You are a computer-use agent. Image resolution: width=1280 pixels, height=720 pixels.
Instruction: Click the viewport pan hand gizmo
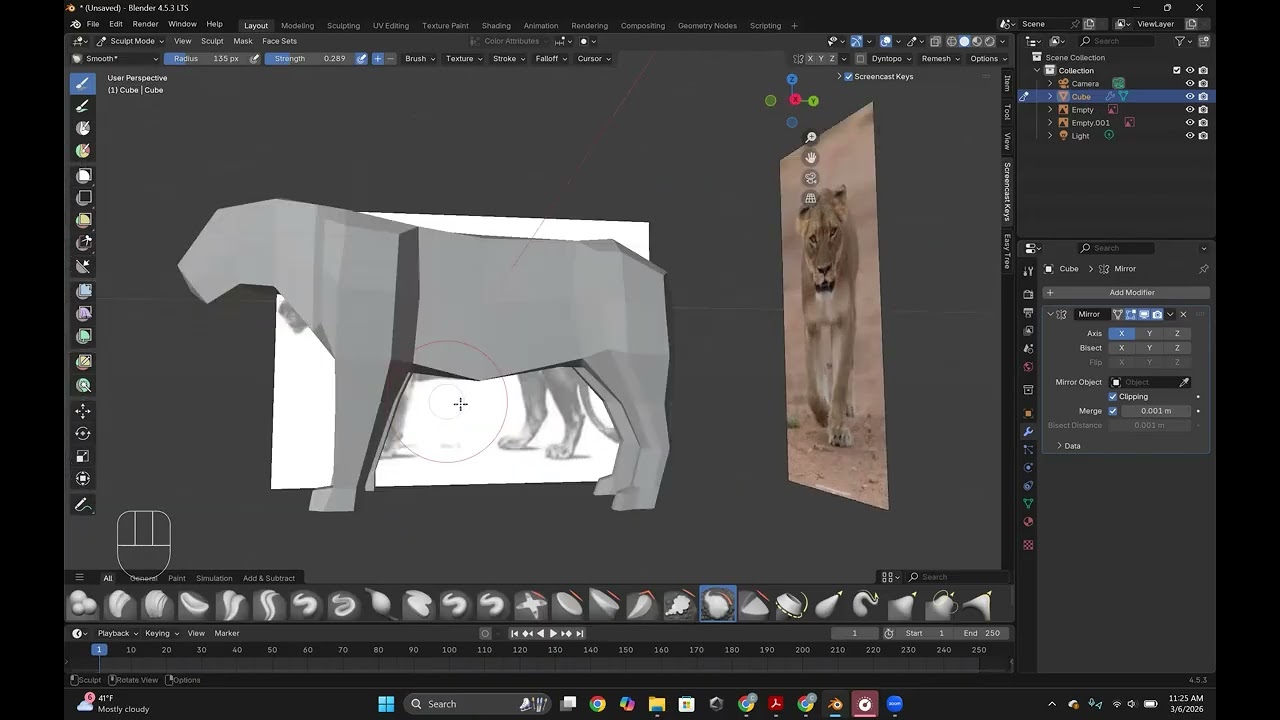[x=811, y=157]
